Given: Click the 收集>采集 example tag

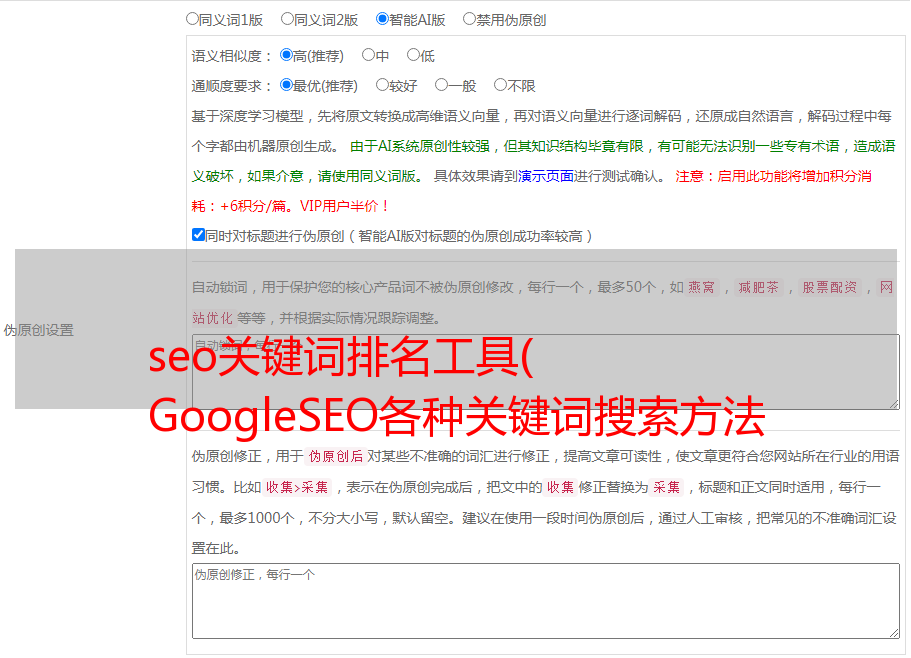Looking at the screenshot, I should 297,487.
